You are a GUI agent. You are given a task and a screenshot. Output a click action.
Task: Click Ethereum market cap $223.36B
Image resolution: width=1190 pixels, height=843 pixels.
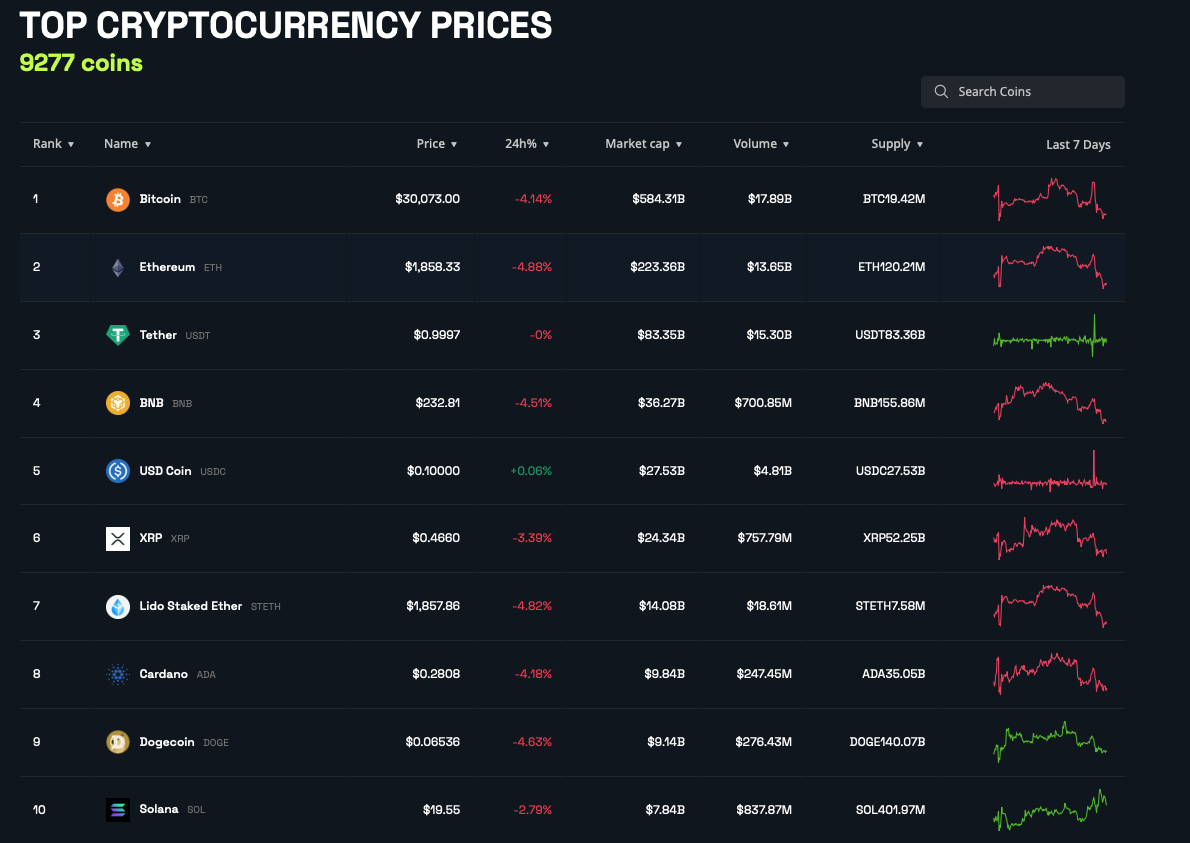point(657,267)
